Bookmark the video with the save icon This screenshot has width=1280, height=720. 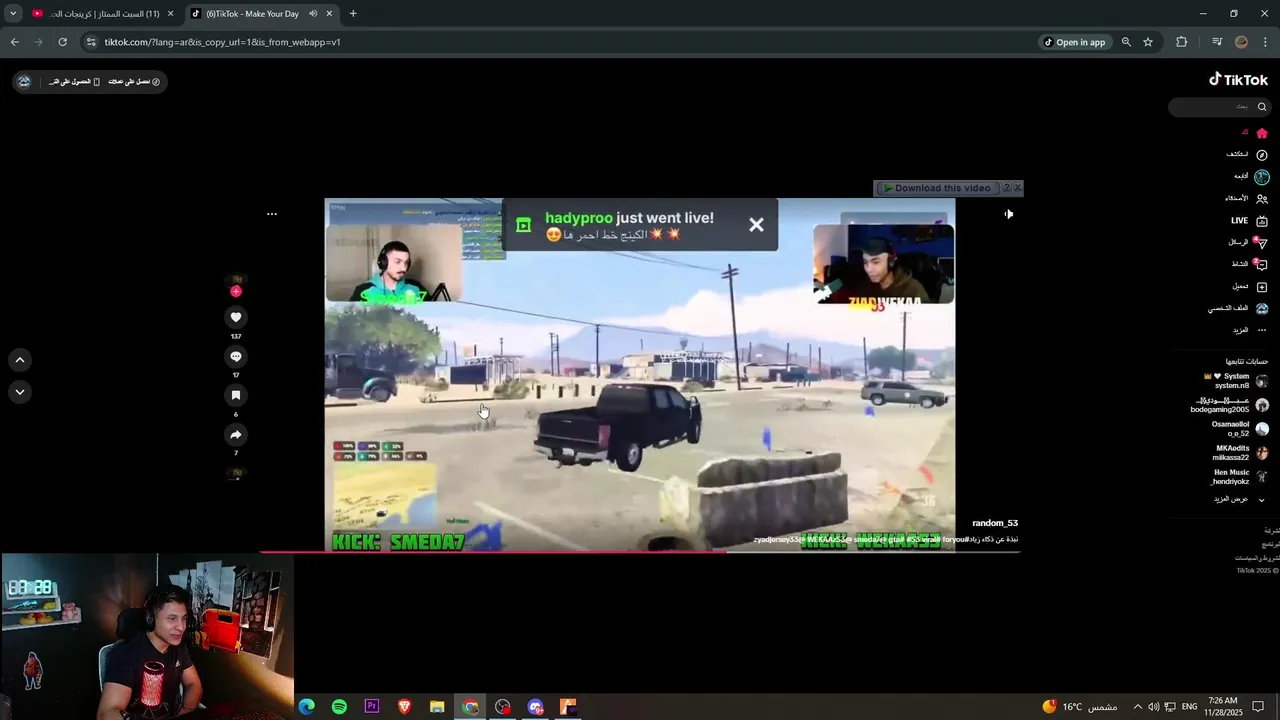point(236,395)
